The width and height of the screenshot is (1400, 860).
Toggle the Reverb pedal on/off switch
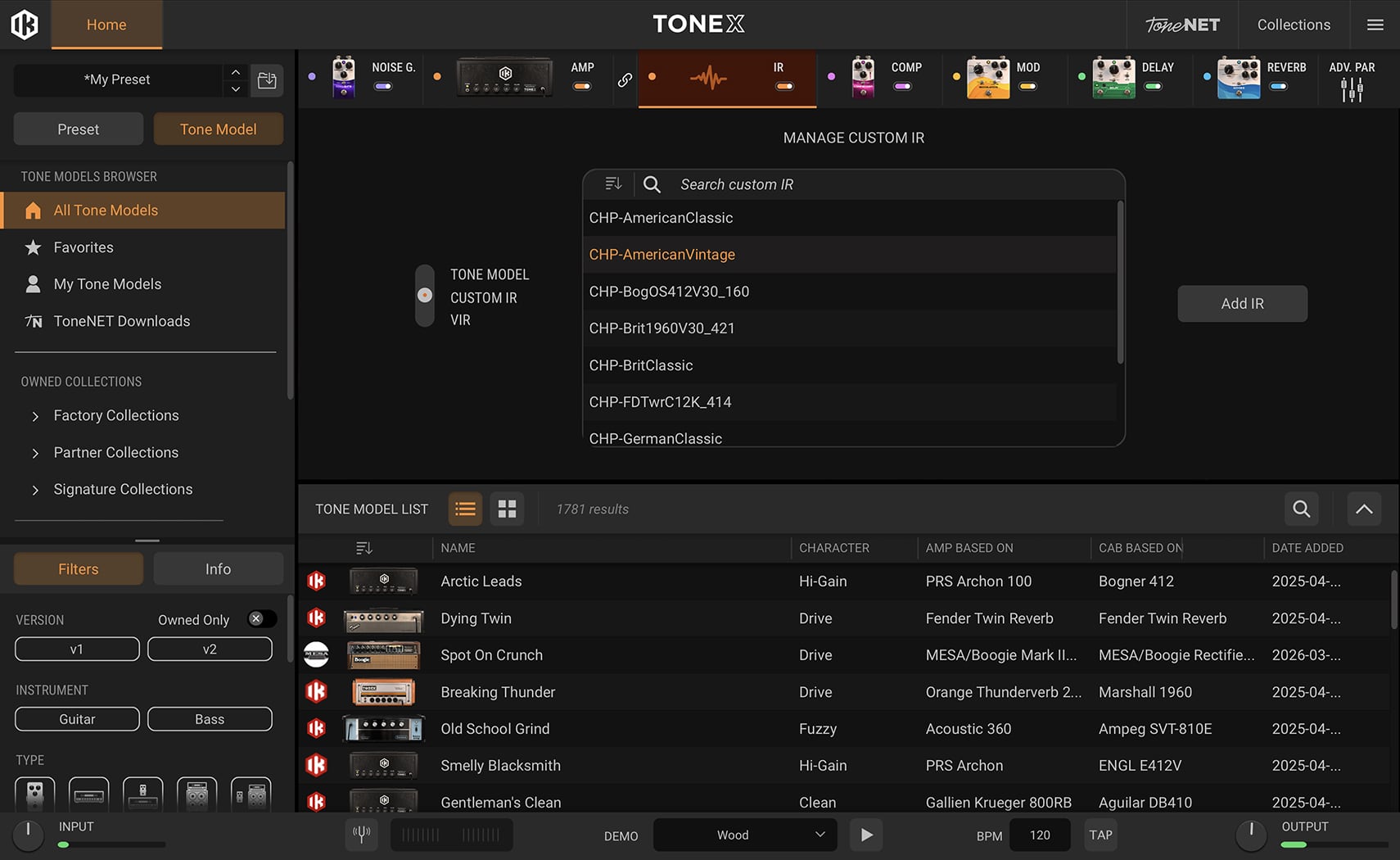click(1278, 86)
